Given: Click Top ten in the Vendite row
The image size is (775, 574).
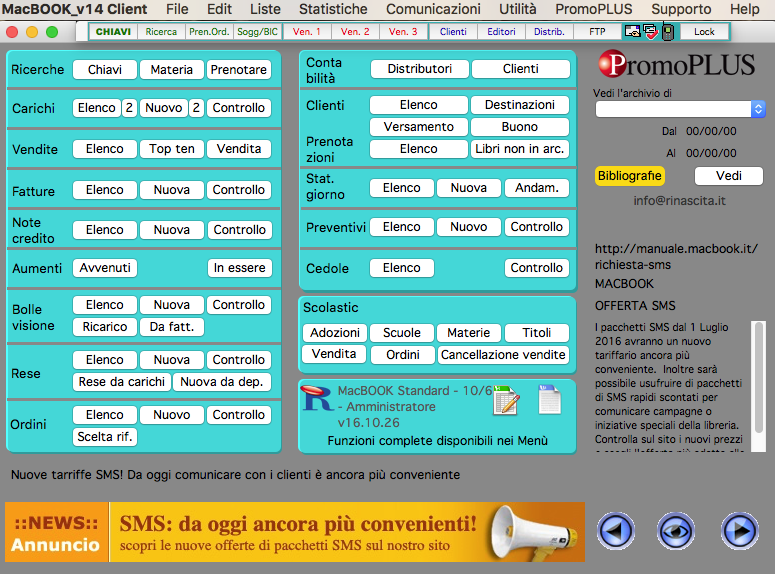Looking at the screenshot, I should point(172,149).
